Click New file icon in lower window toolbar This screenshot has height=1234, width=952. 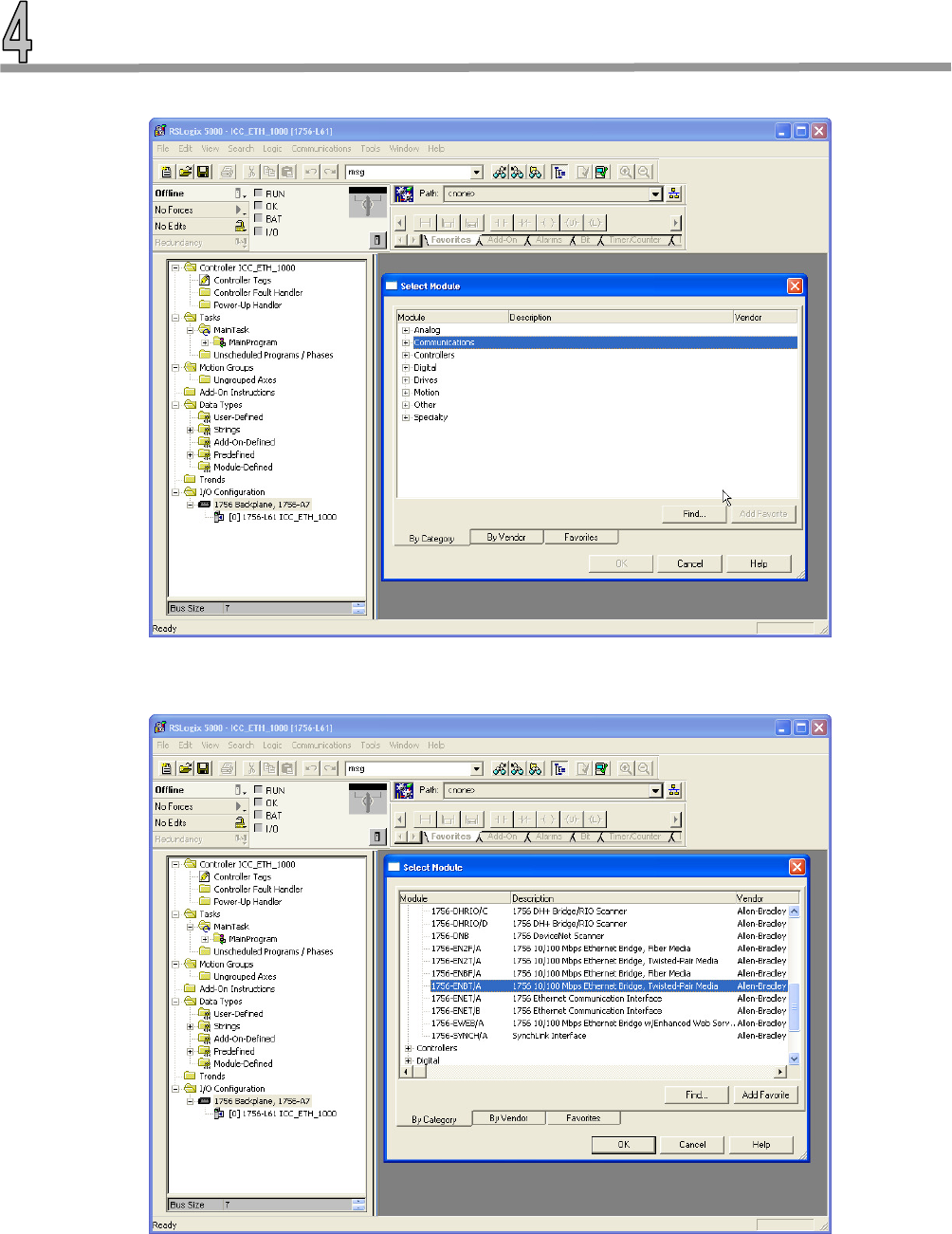[x=167, y=768]
